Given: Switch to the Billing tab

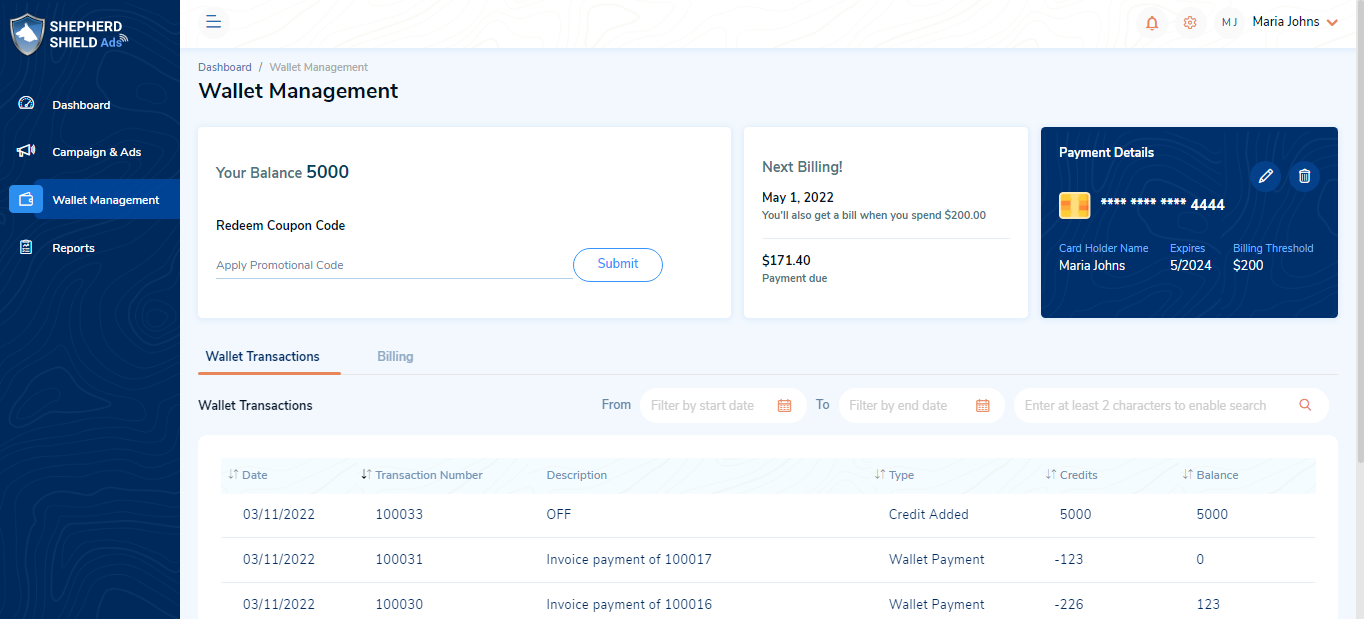Looking at the screenshot, I should (x=395, y=356).
